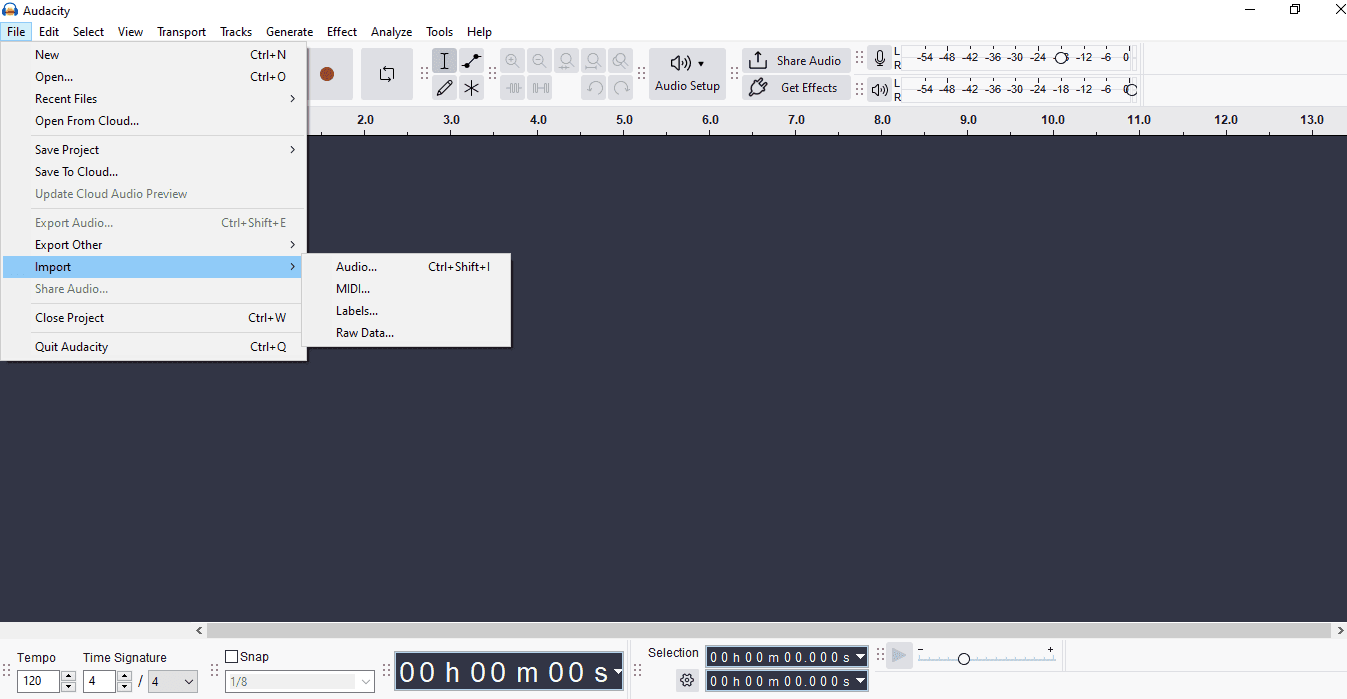Select Raw Data... import option
Image resolution: width=1347 pixels, height=699 pixels.
[x=365, y=333]
